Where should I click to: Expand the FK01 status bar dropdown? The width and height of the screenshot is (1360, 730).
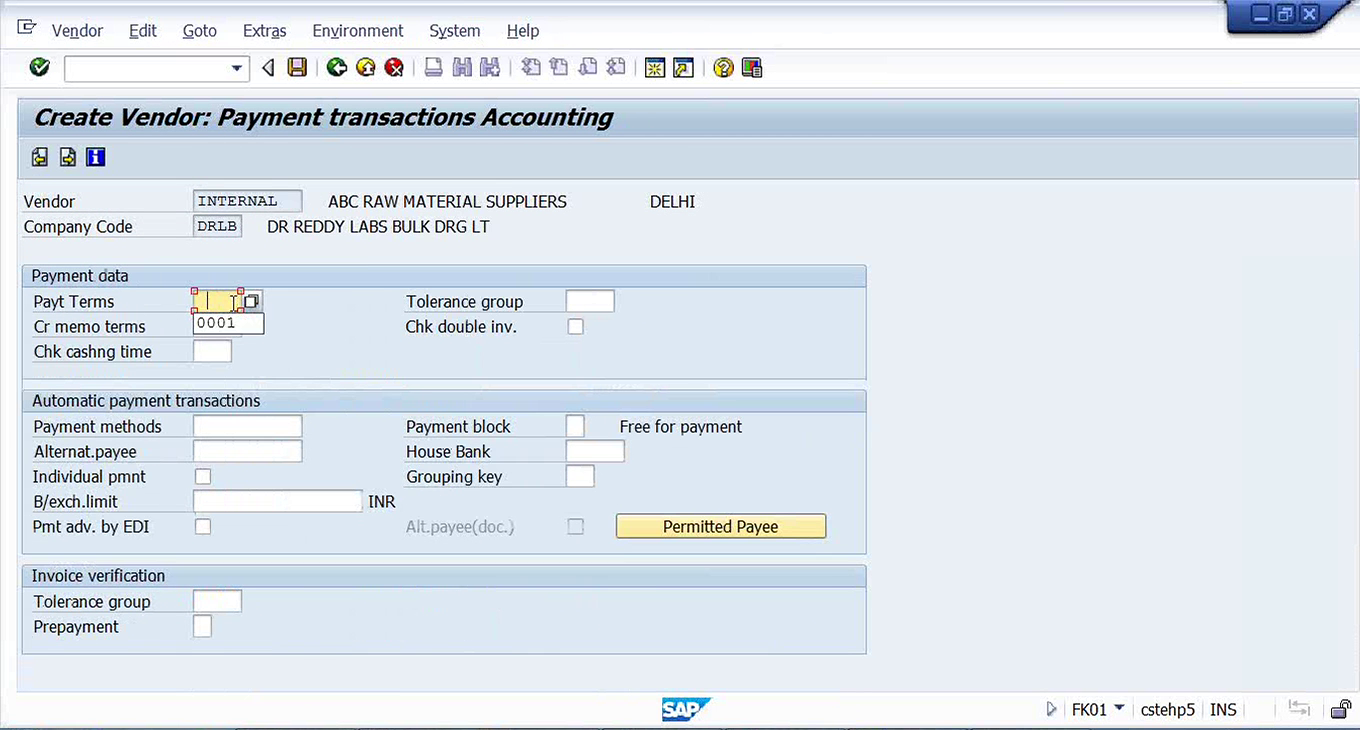pyautogui.click(x=1119, y=709)
